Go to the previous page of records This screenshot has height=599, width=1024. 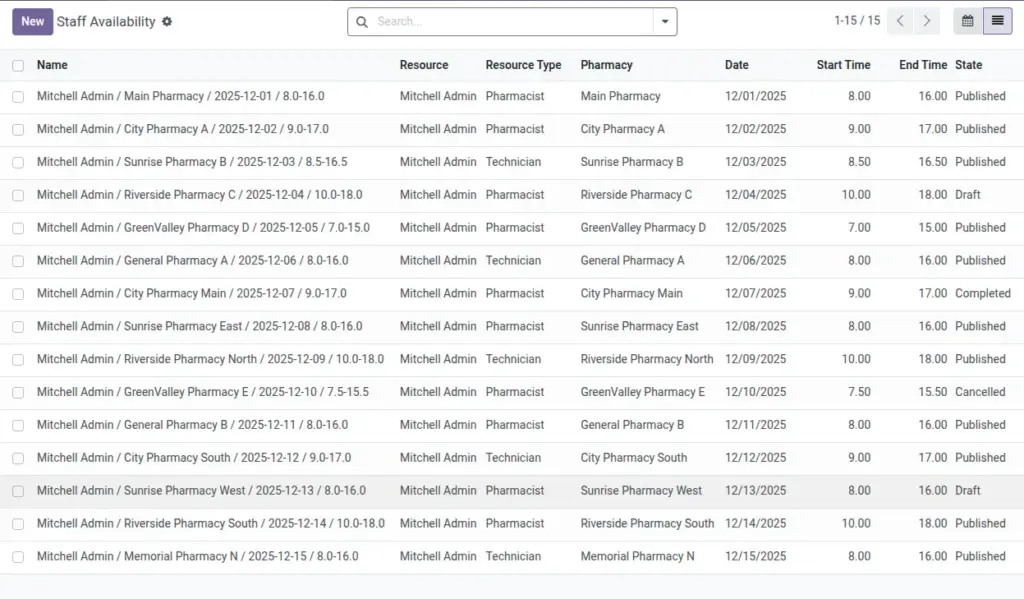coord(900,21)
